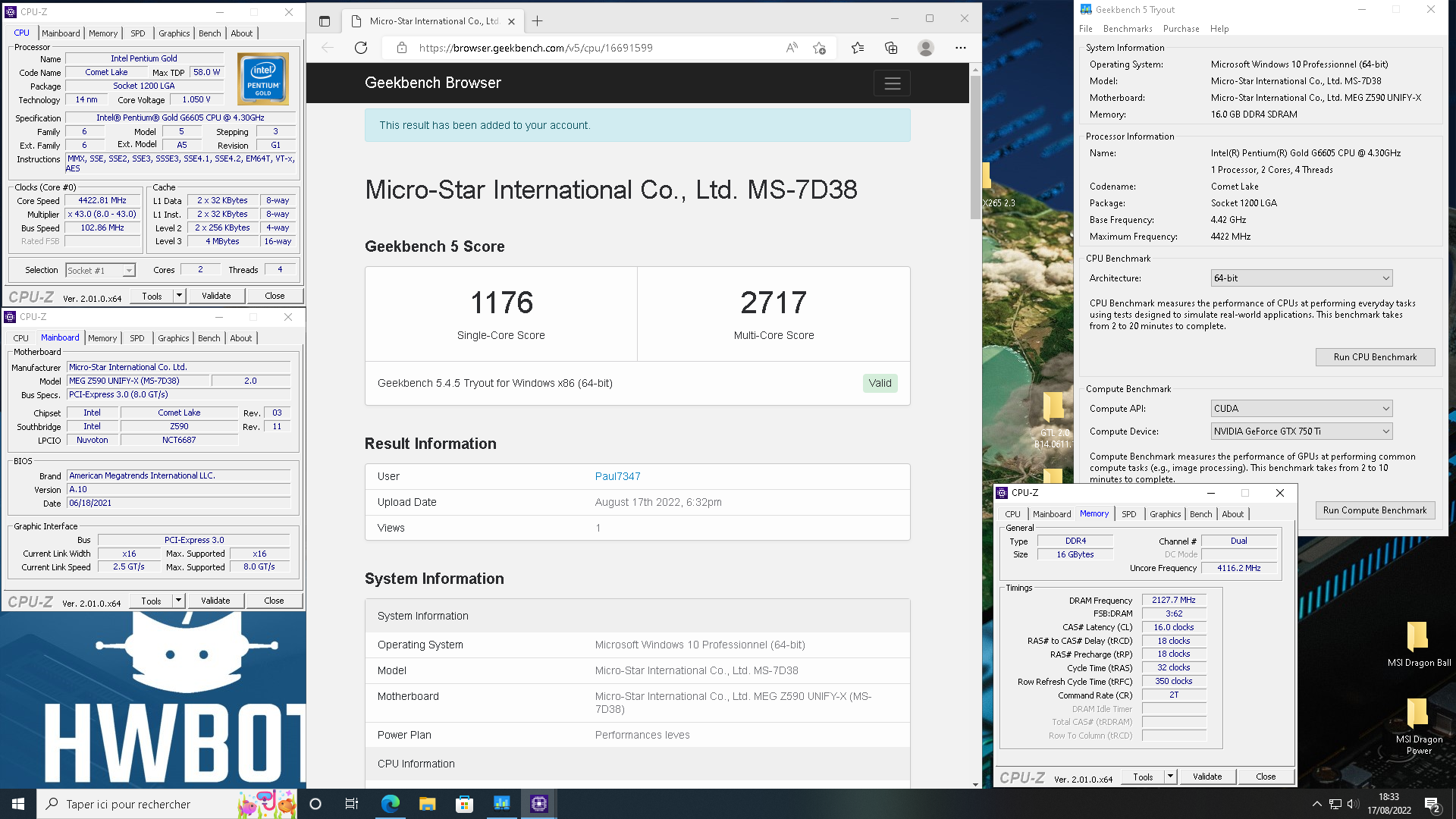This screenshot has width=1456, height=819.
Task: Open Microsoft Store from taskbar
Action: [464, 804]
